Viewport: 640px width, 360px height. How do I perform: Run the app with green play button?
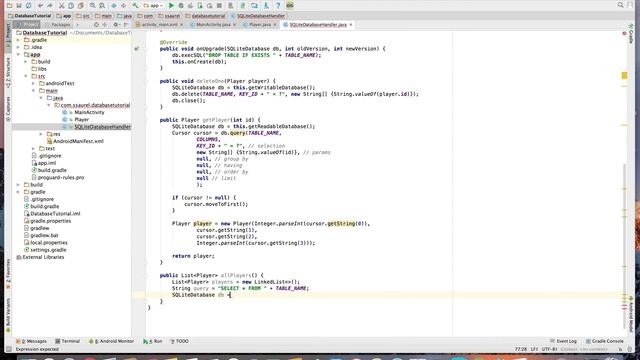[x=171, y=5]
